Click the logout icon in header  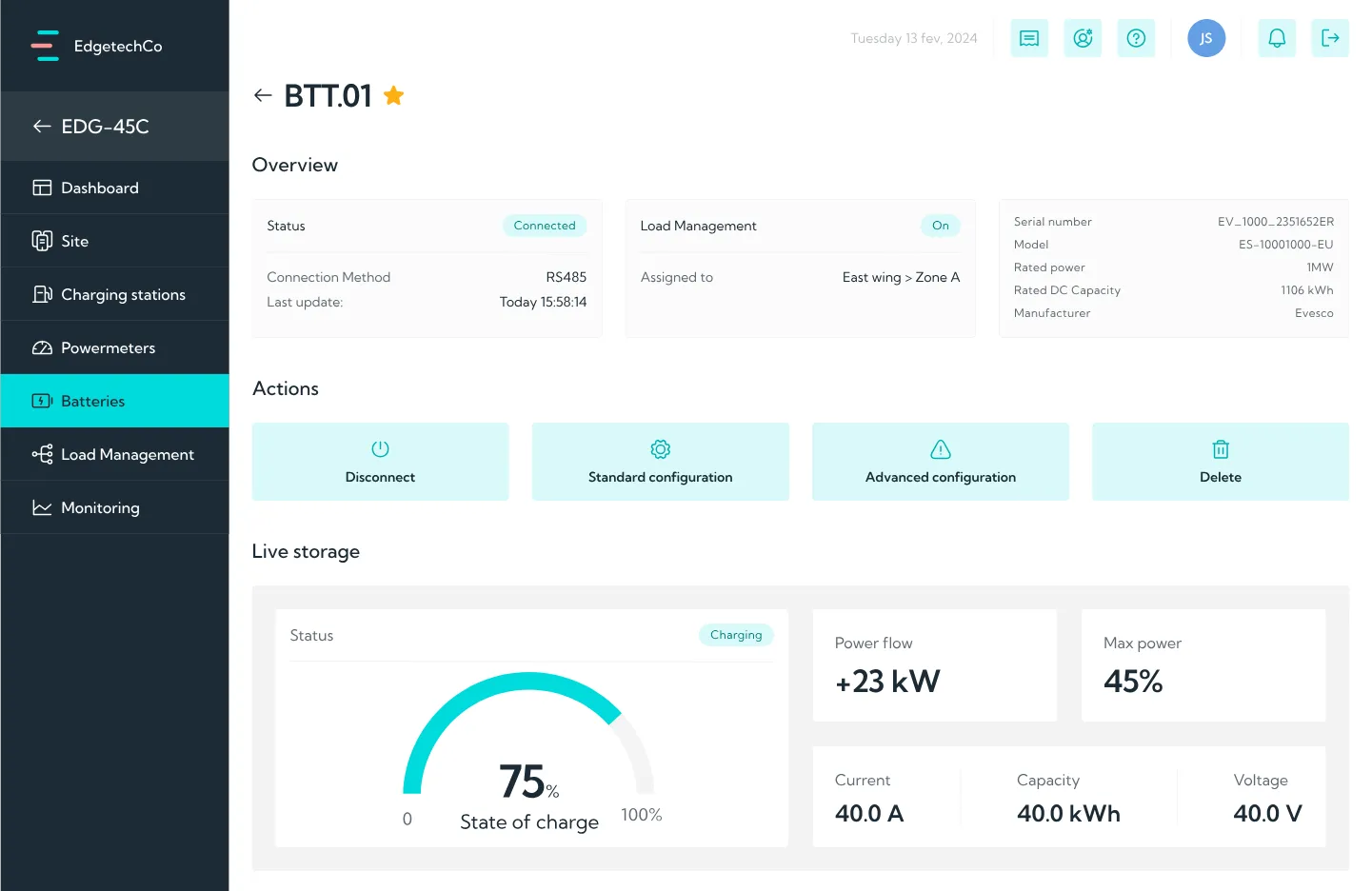(x=1330, y=38)
